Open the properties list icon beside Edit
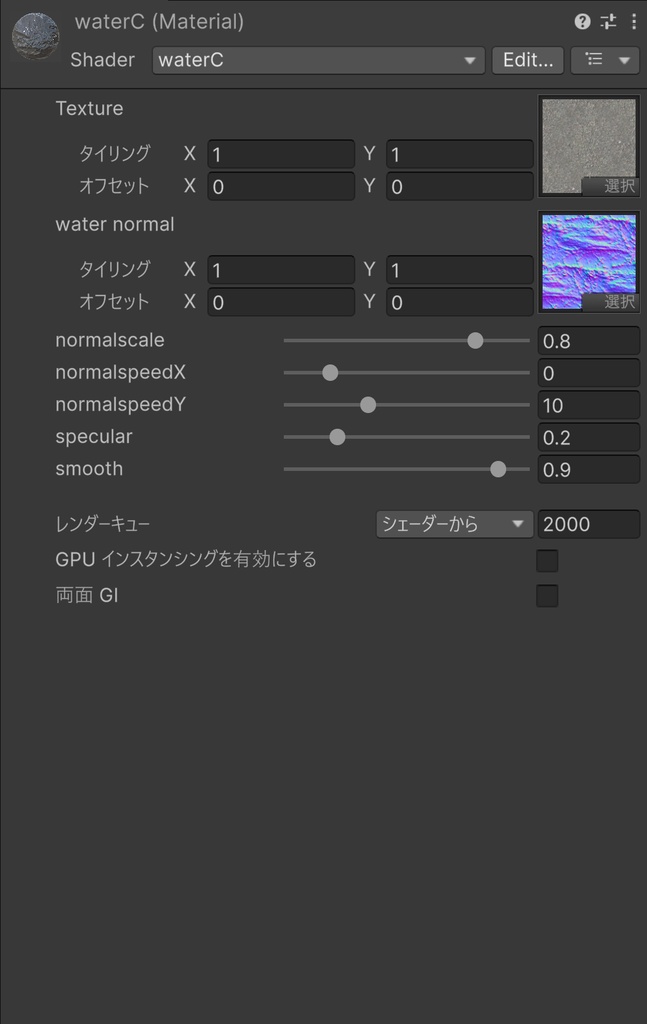The height and width of the screenshot is (1024, 647). (597, 60)
